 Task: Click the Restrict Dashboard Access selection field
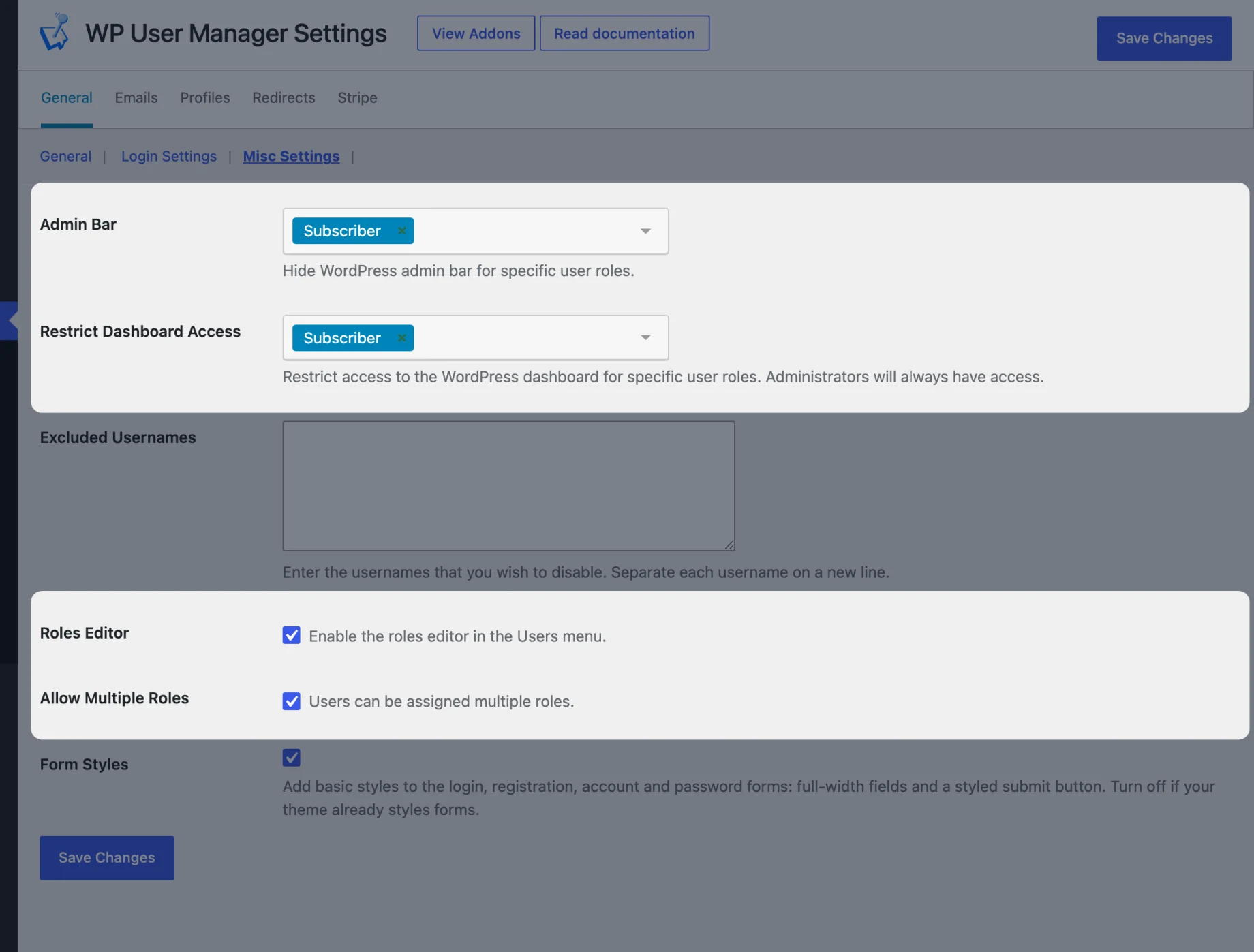476,338
